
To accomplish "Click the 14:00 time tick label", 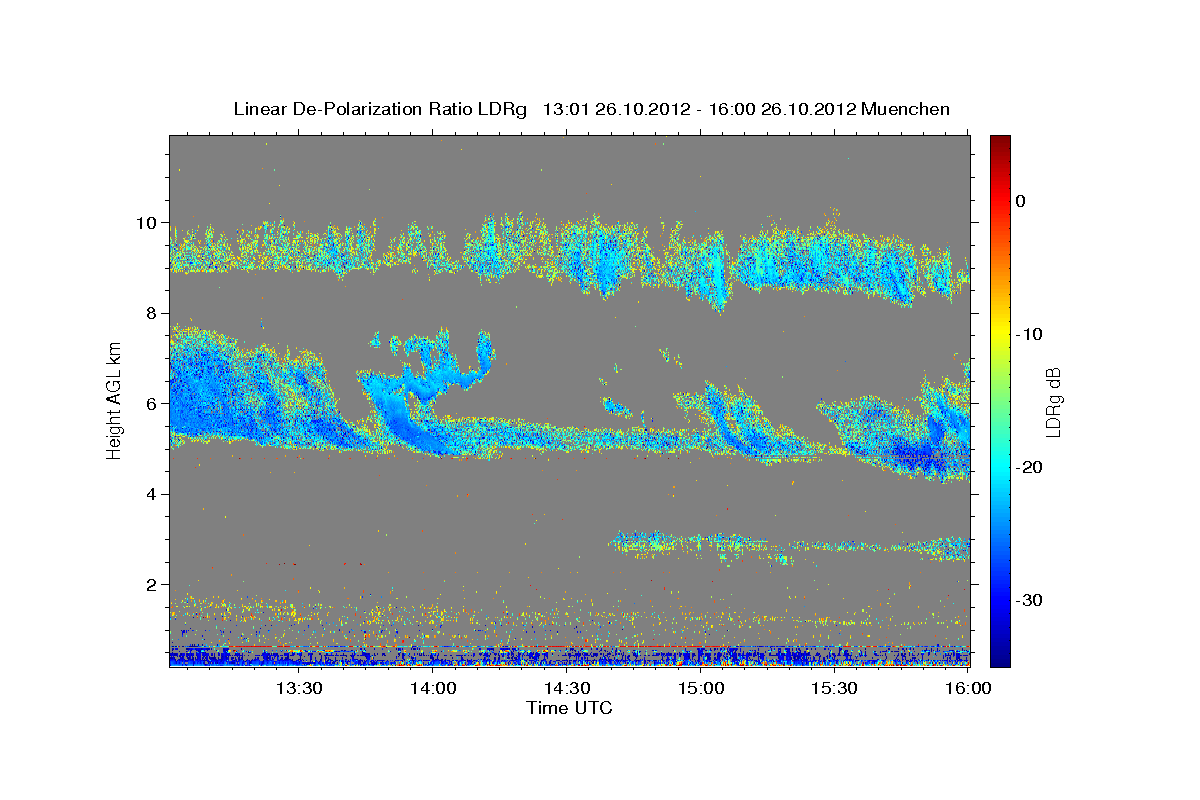I will point(433,688).
